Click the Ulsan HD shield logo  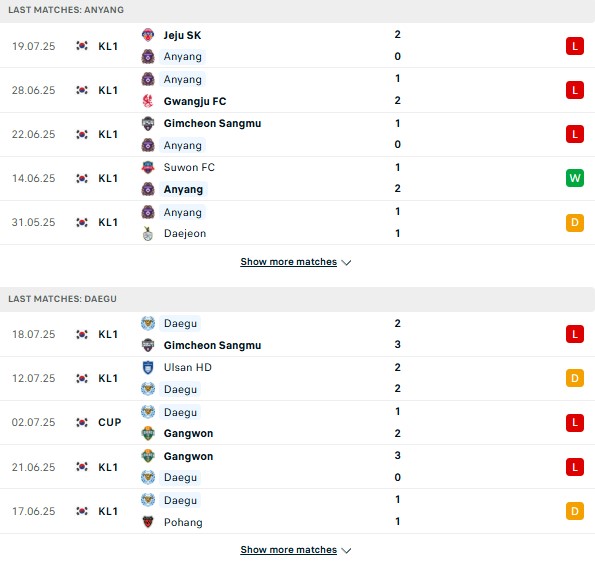[x=148, y=367]
